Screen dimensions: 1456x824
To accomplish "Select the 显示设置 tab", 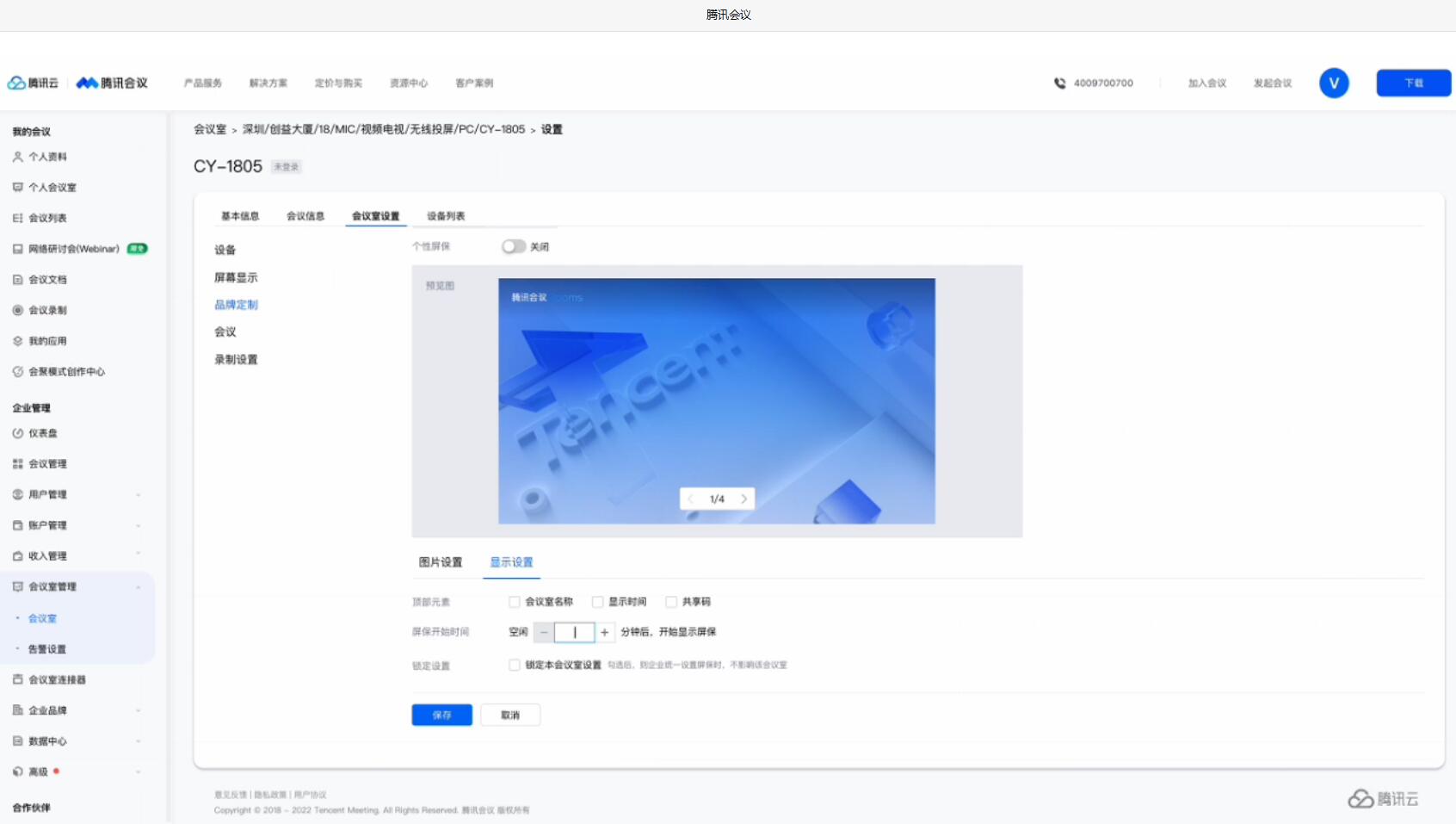I will 511,562.
